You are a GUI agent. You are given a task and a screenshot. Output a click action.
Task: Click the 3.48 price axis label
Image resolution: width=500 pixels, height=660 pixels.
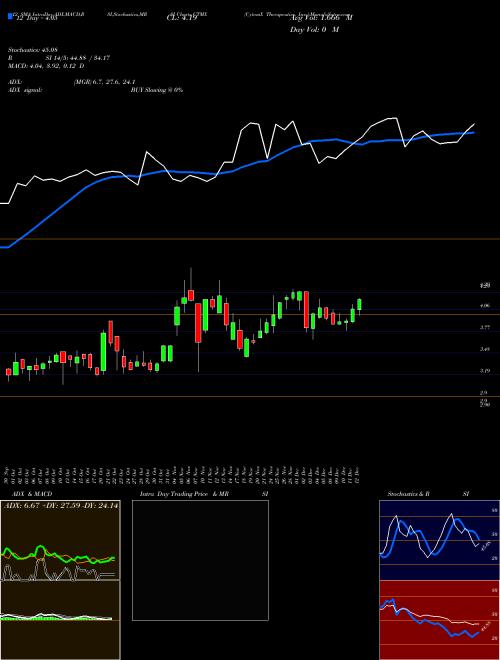(484, 349)
